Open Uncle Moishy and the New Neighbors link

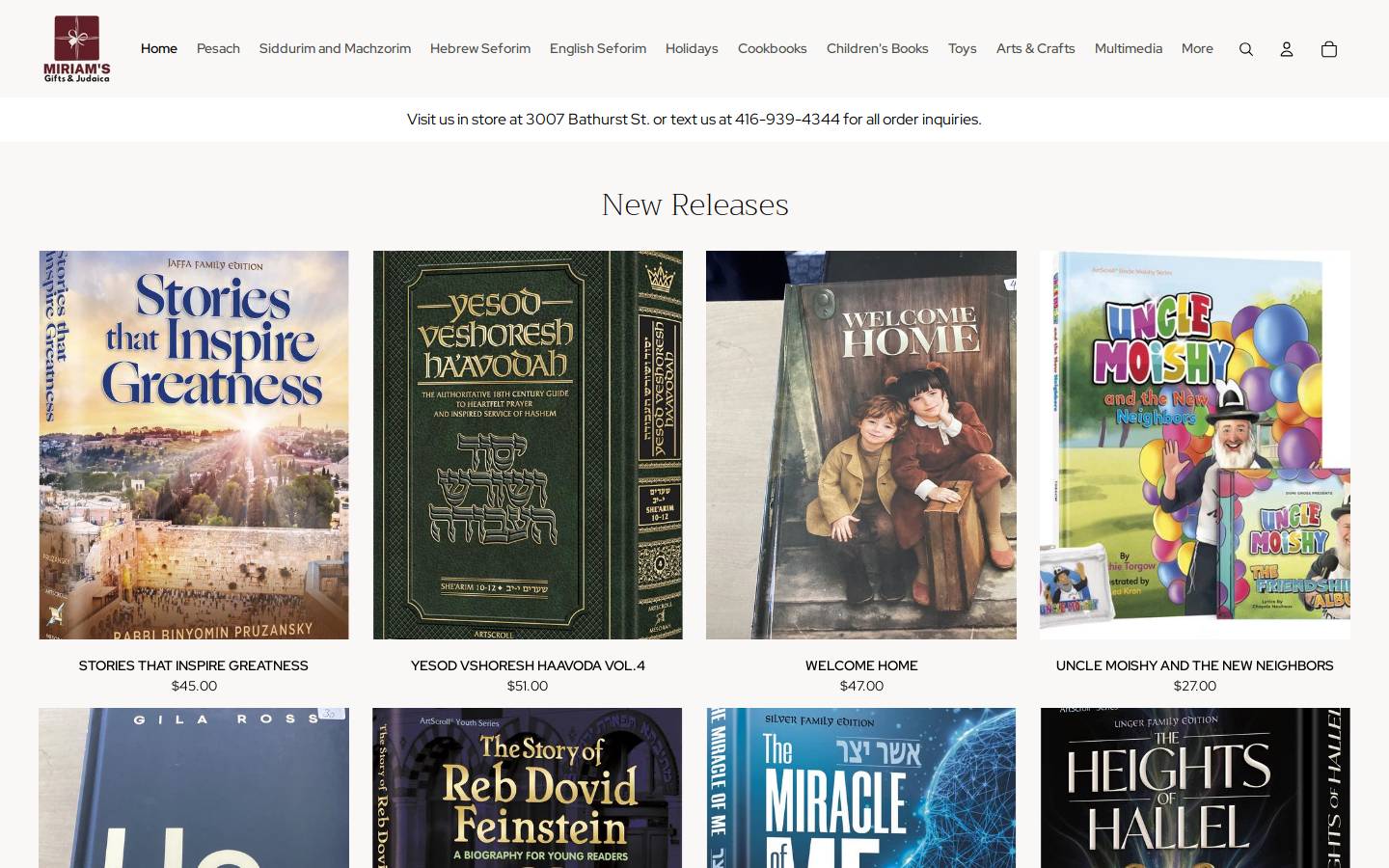[1195, 665]
